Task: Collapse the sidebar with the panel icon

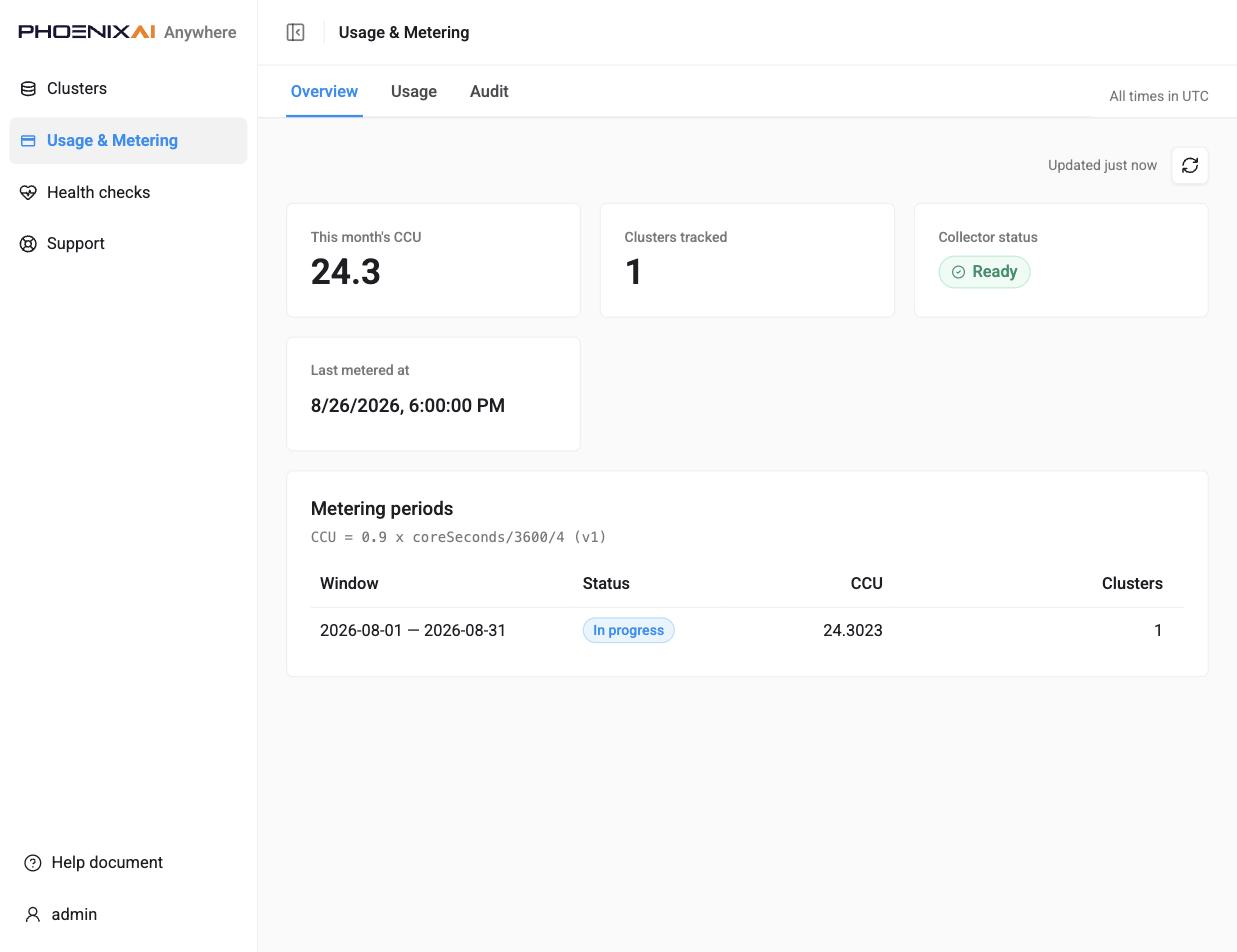Action: coord(295,32)
